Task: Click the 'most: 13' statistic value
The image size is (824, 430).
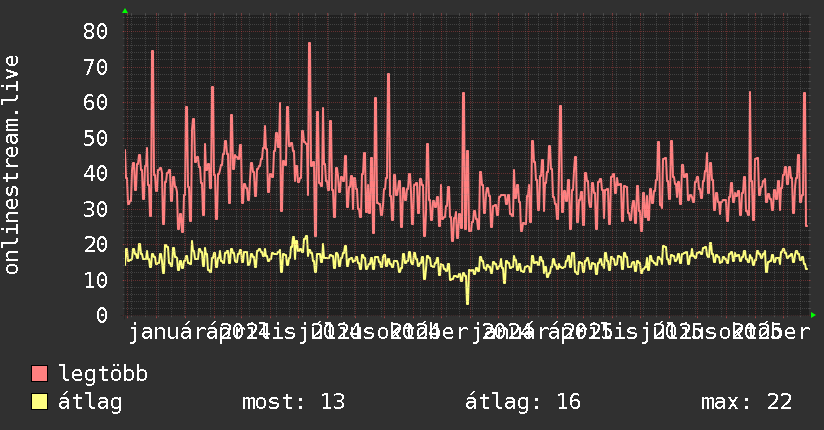Action: 293,402
